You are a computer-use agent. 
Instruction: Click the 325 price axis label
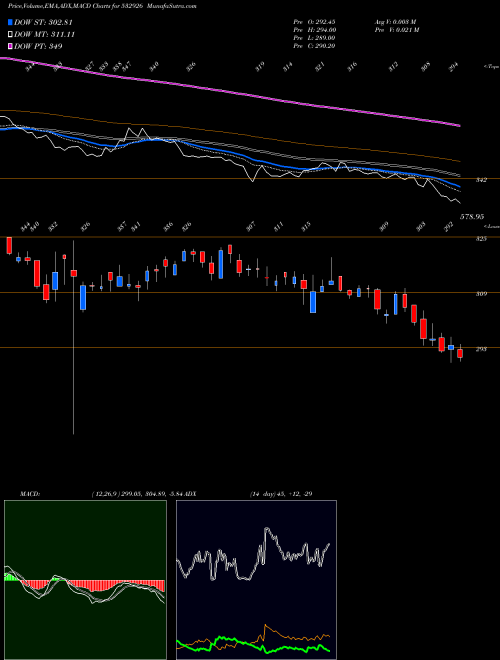[481, 239]
